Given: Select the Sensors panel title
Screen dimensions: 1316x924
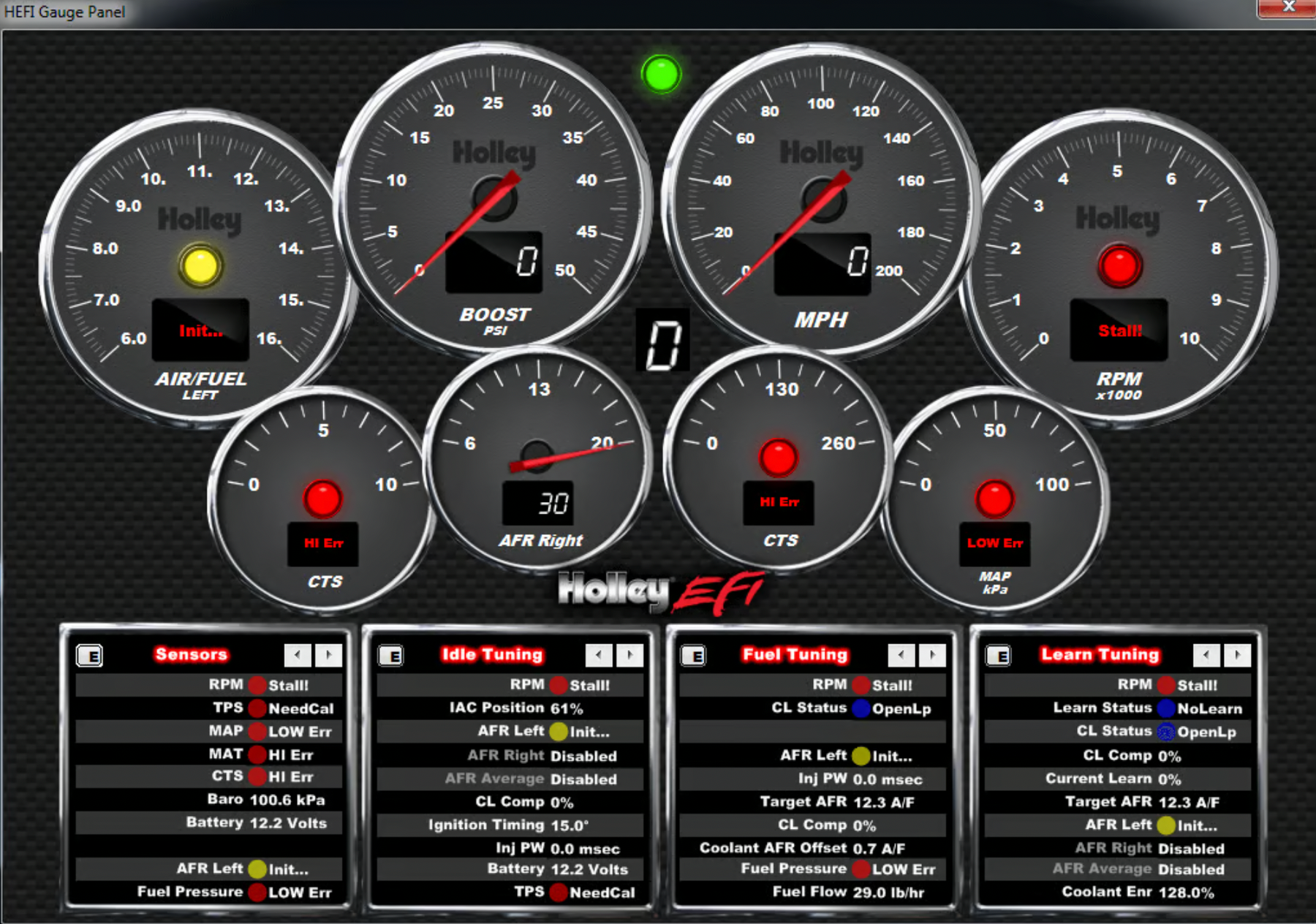Looking at the screenshot, I should coord(191,654).
